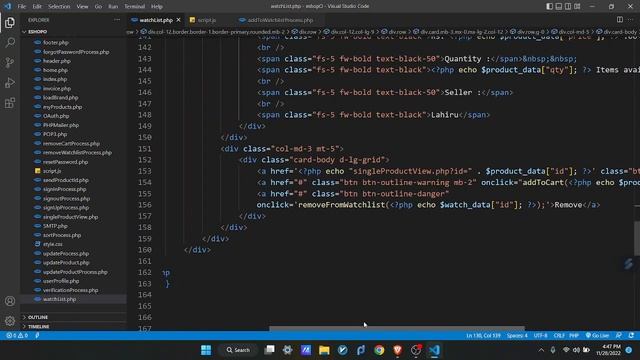Open the Windows Start menu
640x360 pixels.
pyautogui.click(x=206, y=350)
